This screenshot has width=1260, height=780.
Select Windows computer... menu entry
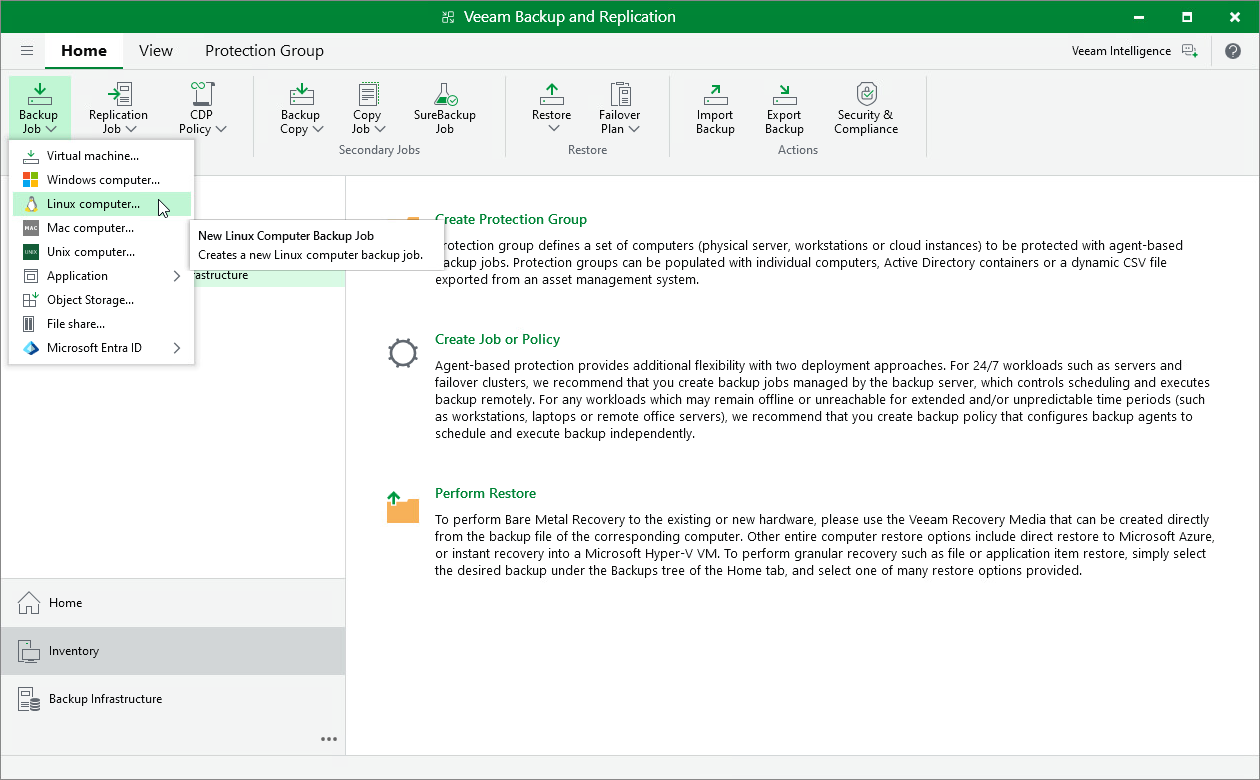(x=101, y=180)
